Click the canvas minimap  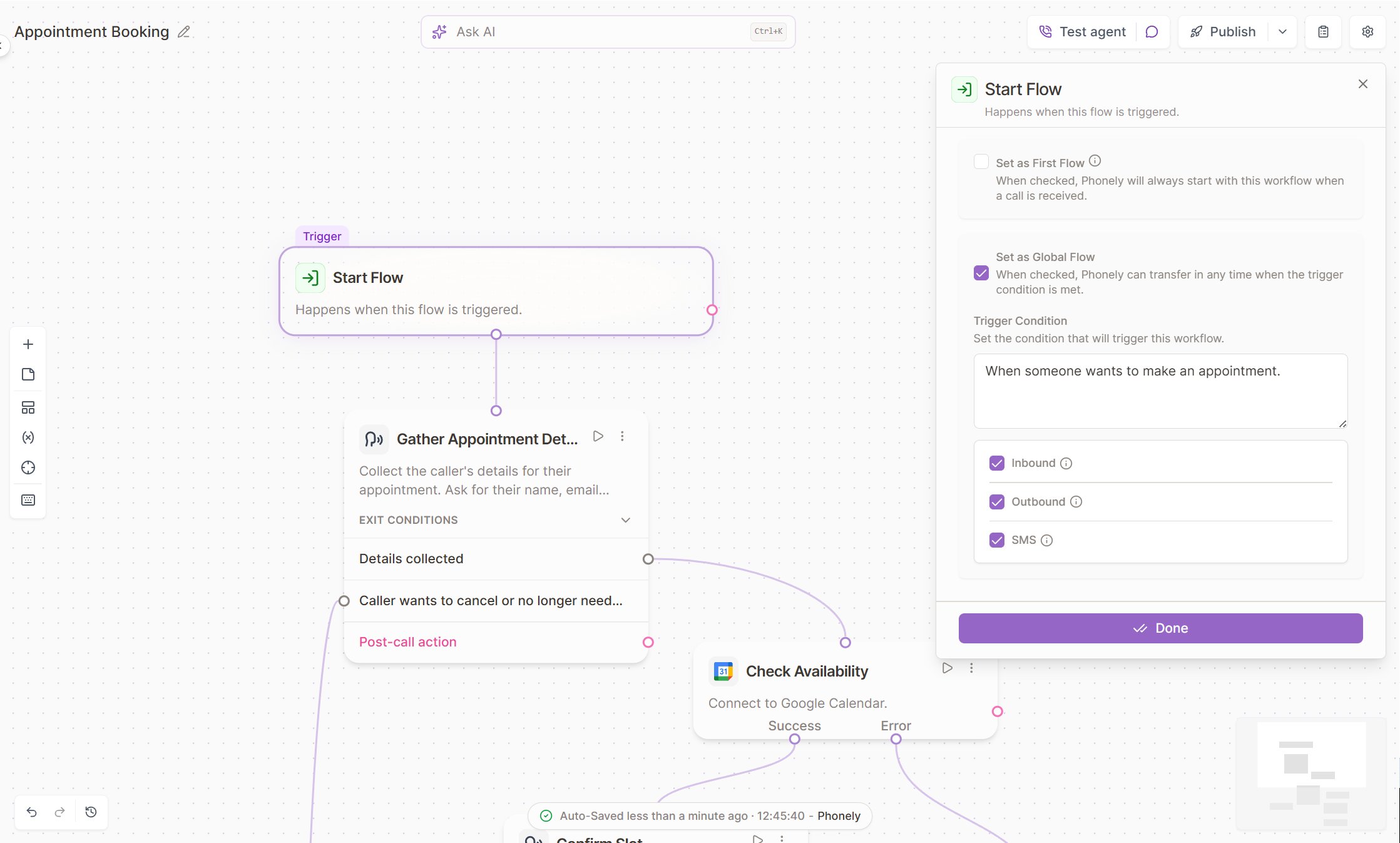(x=1311, y=774)
